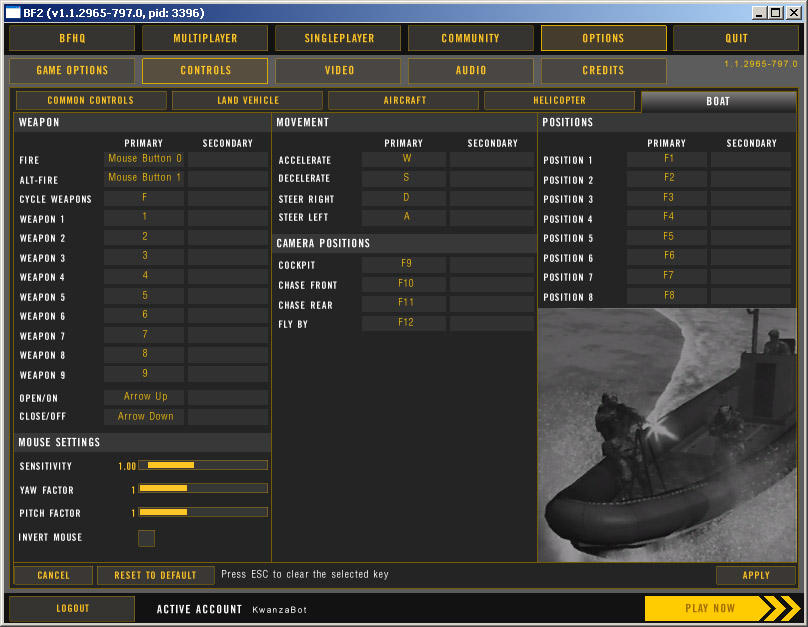Select Fire secondary binding field
The image size is (808, 627).
pos(228,159)
